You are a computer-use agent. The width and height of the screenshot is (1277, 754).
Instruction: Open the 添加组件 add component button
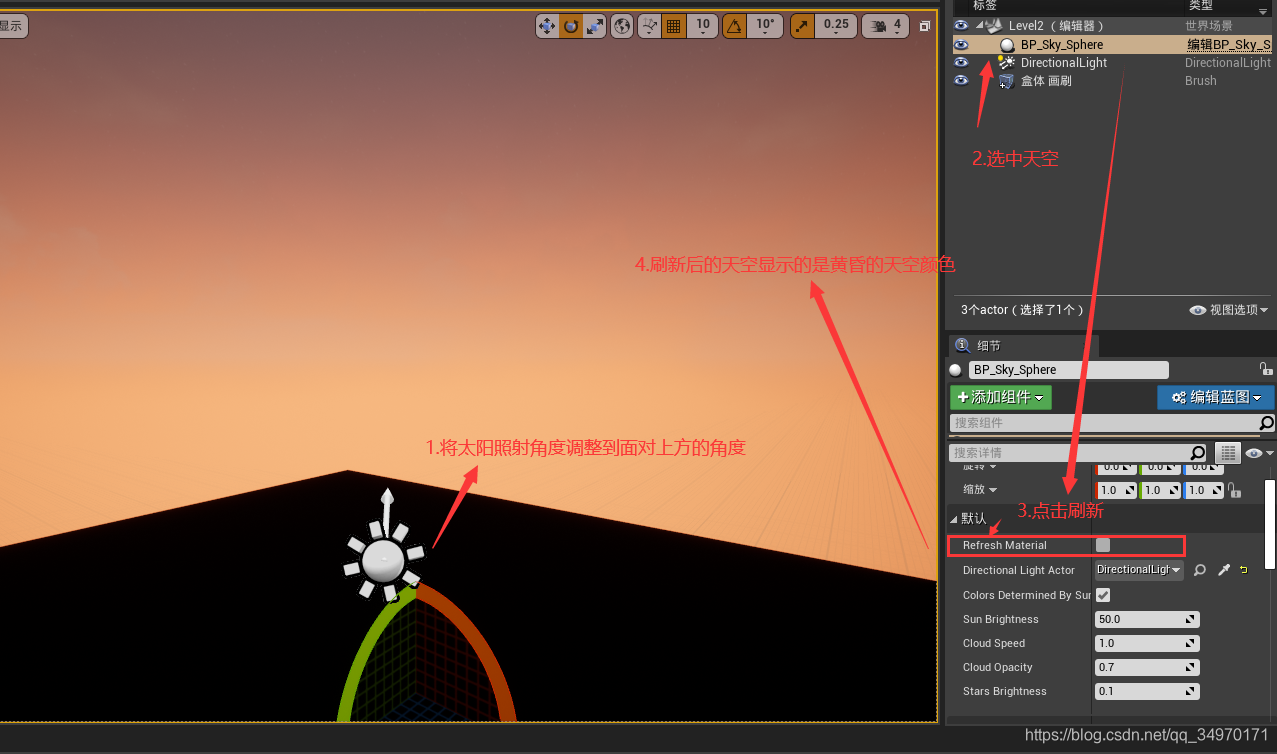[1001, 398]
